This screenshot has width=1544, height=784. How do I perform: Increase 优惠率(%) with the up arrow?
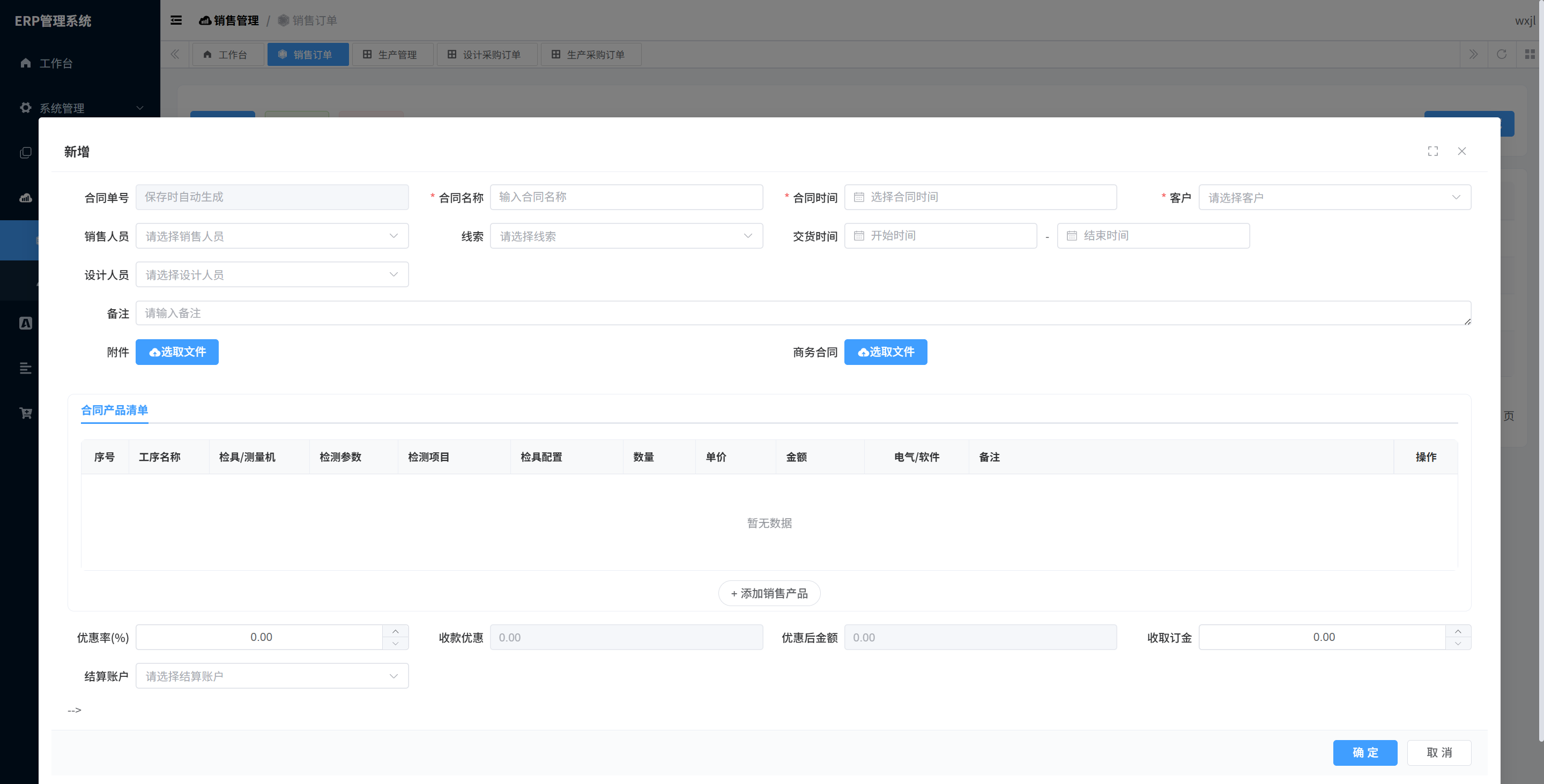coord(396,631)
